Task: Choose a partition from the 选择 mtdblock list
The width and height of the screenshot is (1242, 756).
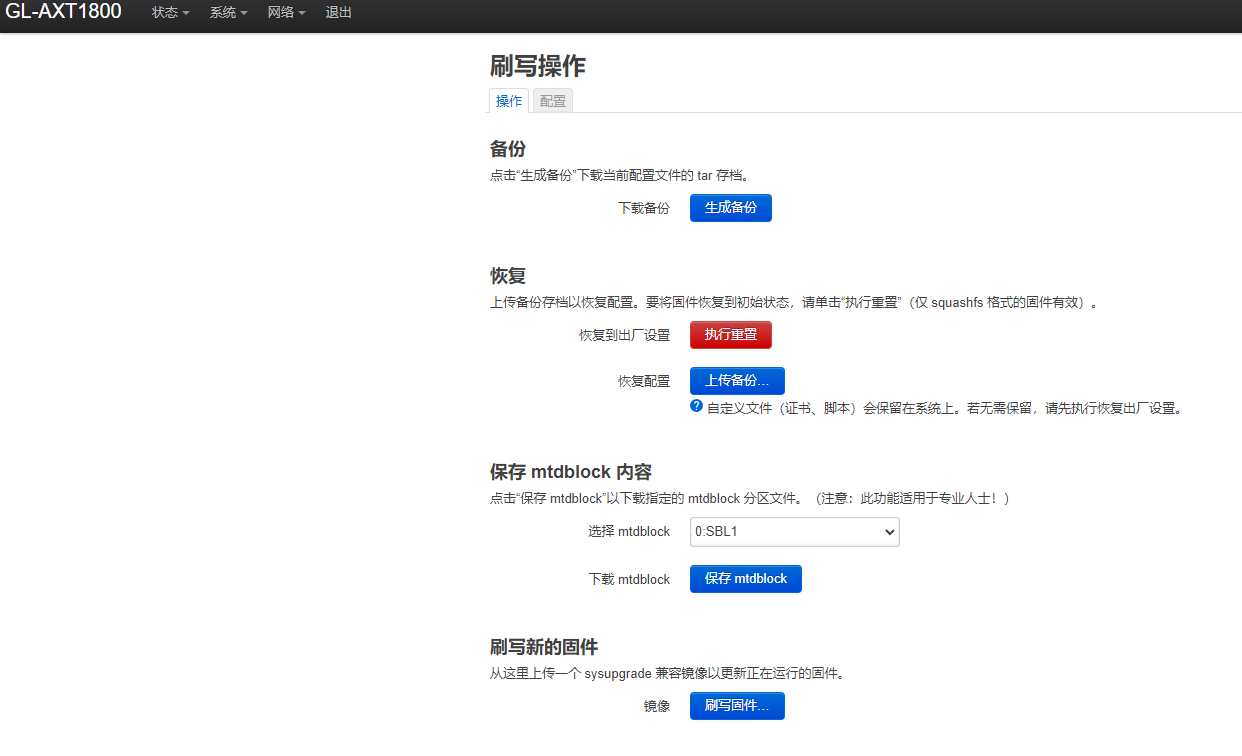Action: 794,531
